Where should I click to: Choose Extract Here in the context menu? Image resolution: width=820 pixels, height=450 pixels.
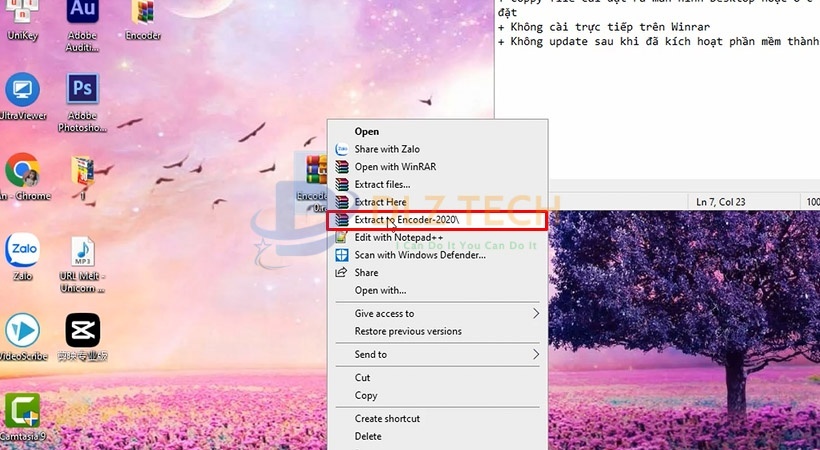(437, 202)
